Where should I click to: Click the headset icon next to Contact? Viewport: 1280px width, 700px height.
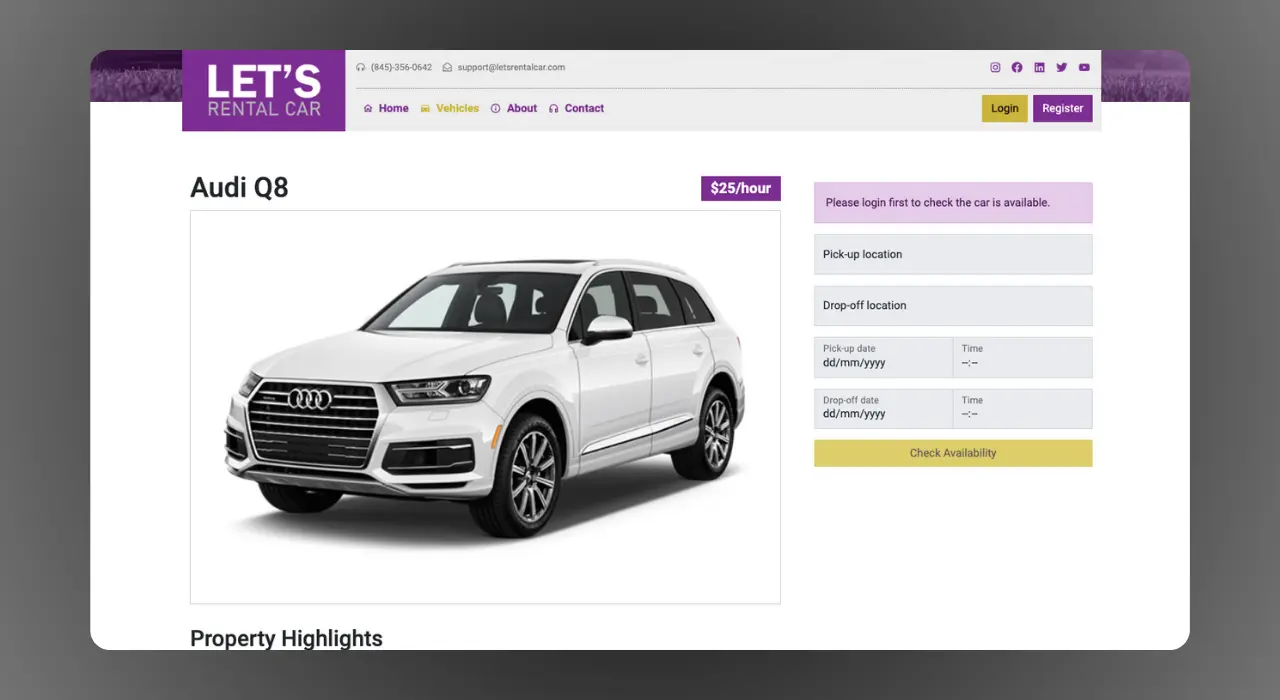tap(554, 109)
